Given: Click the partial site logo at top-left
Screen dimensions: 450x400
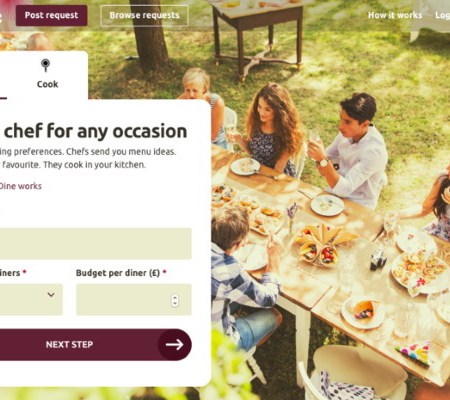Looking at the screenshot, I should tap(1, 16).
